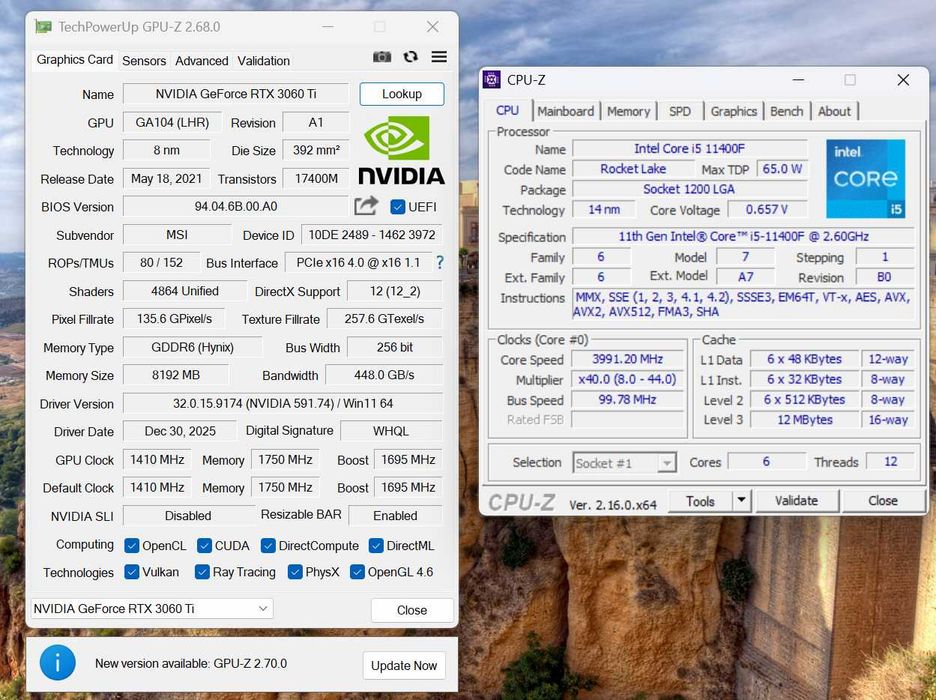This screenshot has height=700, width=936.
Task: Toggle the Ray Tracing checkbox
Action: click(x=202, y=572)
